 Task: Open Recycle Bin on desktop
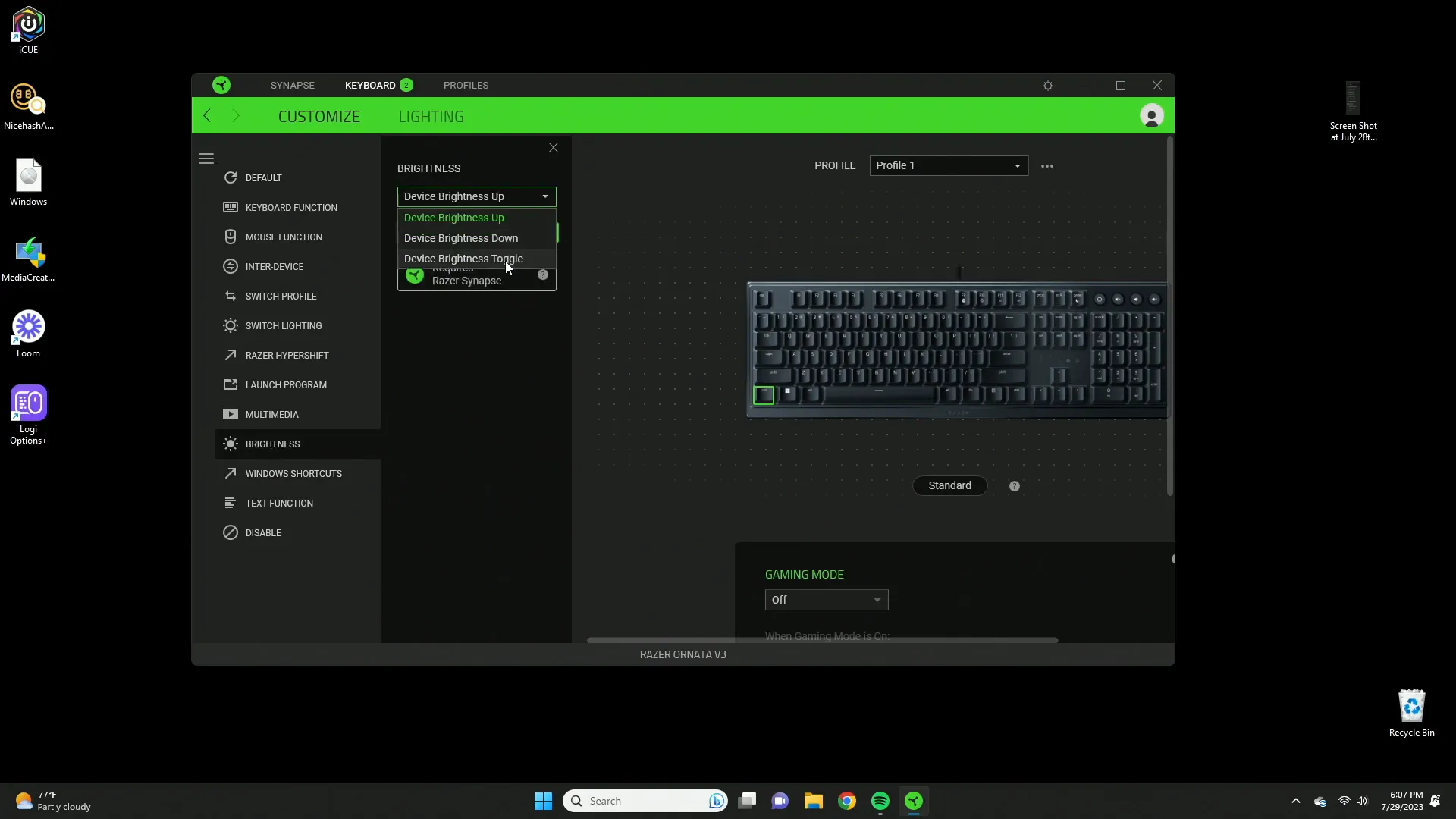coord(1411,713)
